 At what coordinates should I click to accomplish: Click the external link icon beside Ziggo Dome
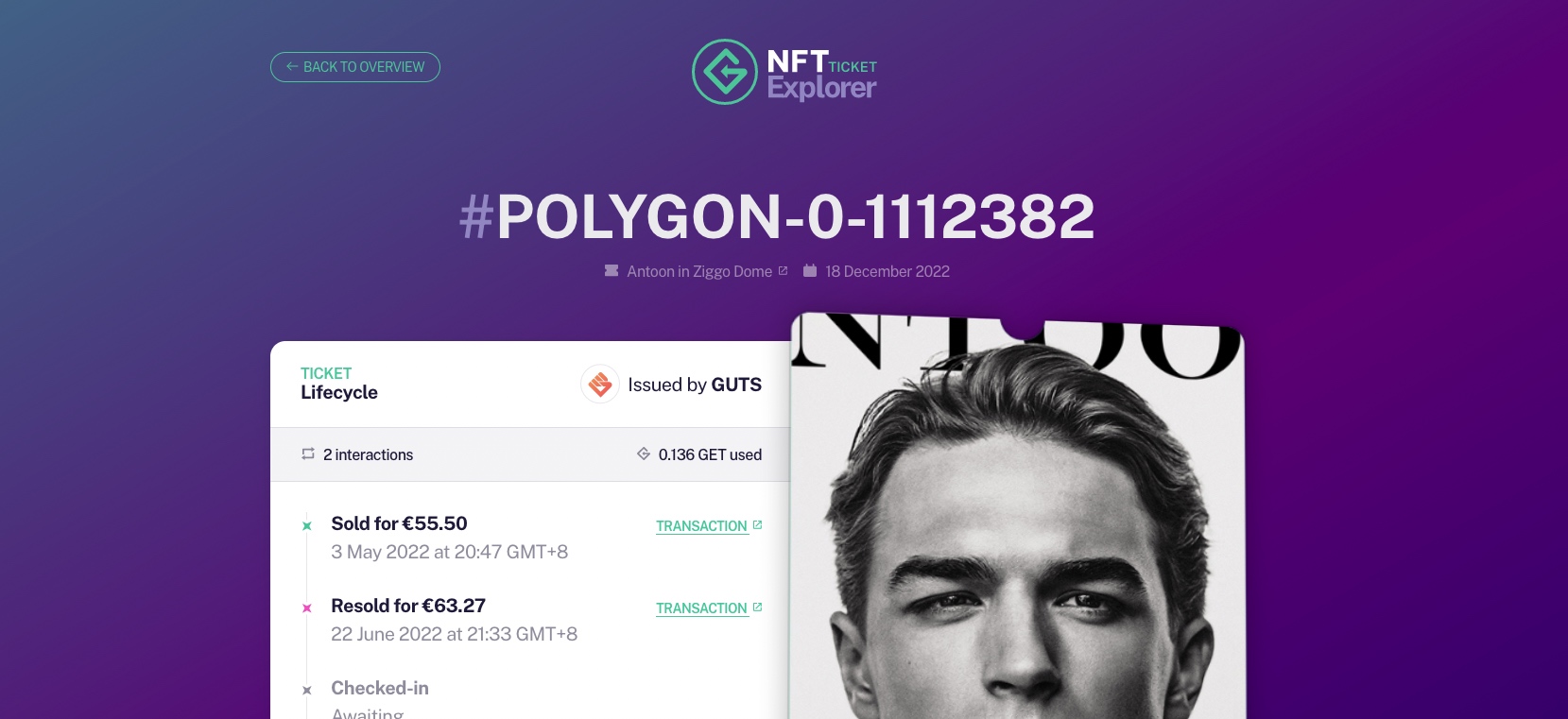783,270
